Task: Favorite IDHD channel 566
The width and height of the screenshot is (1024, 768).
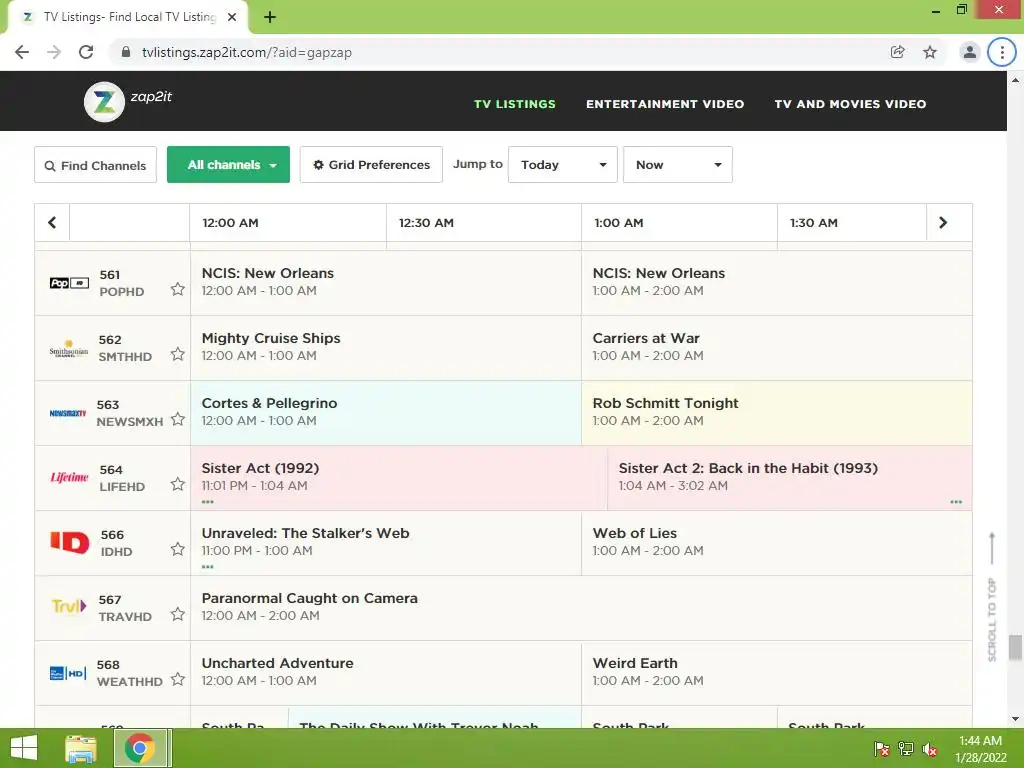Action: tap(178, 549)
